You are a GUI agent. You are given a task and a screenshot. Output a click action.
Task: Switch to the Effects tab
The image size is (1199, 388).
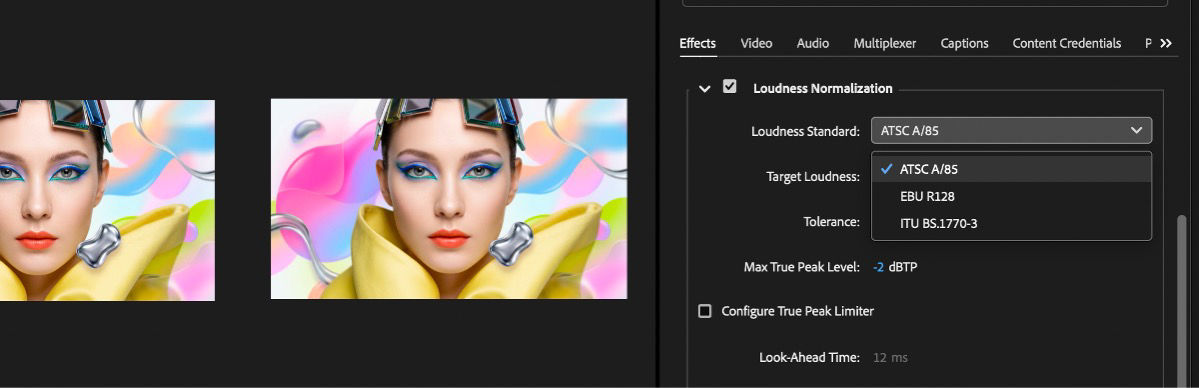[697, 44]
